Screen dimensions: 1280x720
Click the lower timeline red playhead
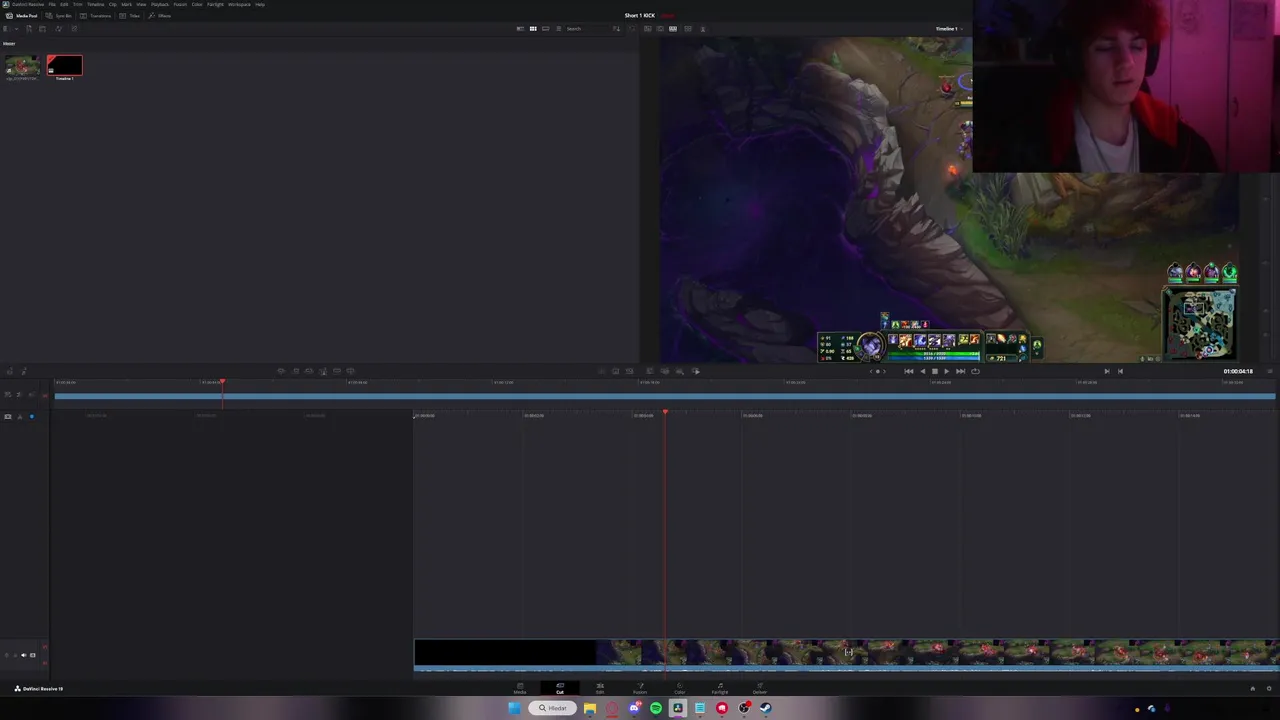click(x=665, y=412)
